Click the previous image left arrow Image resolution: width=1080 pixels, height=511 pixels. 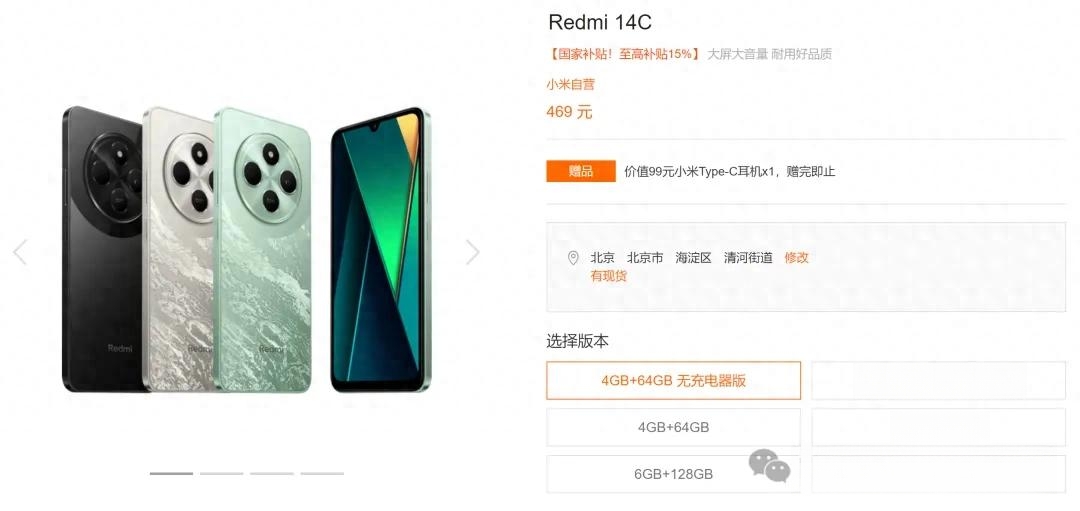(20, 252)
